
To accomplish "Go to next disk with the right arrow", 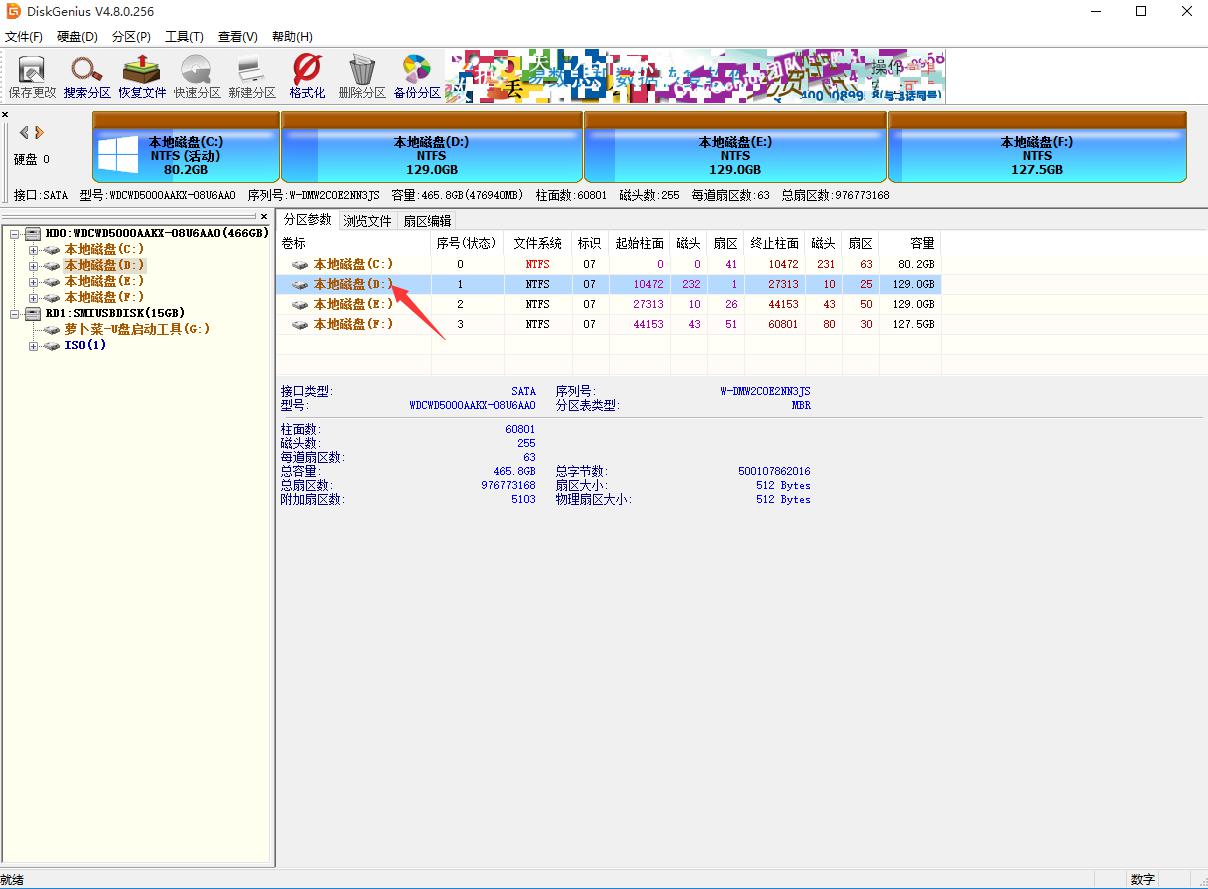I will pos(40,132).
